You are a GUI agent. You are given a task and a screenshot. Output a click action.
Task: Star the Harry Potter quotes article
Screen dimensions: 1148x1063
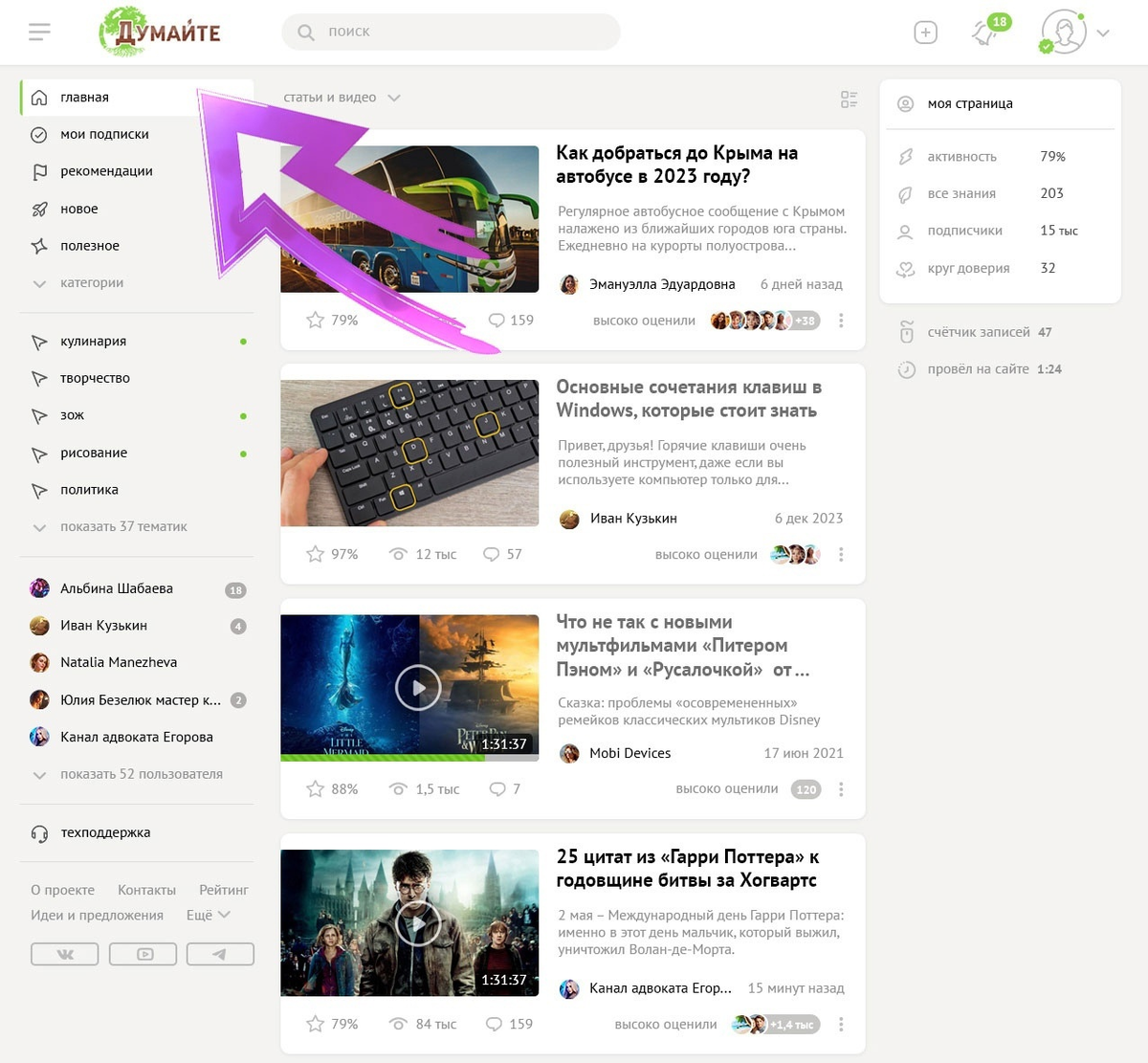pos(315,1024)
